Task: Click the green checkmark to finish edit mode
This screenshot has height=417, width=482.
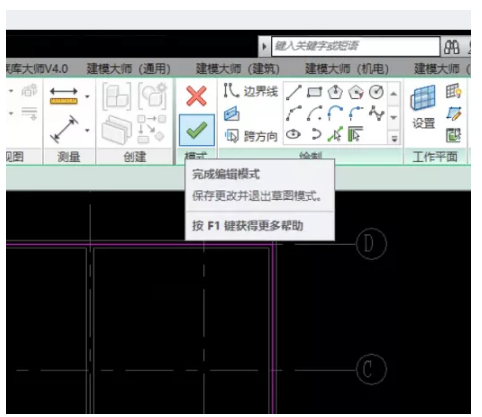Action: click(197, 130)
